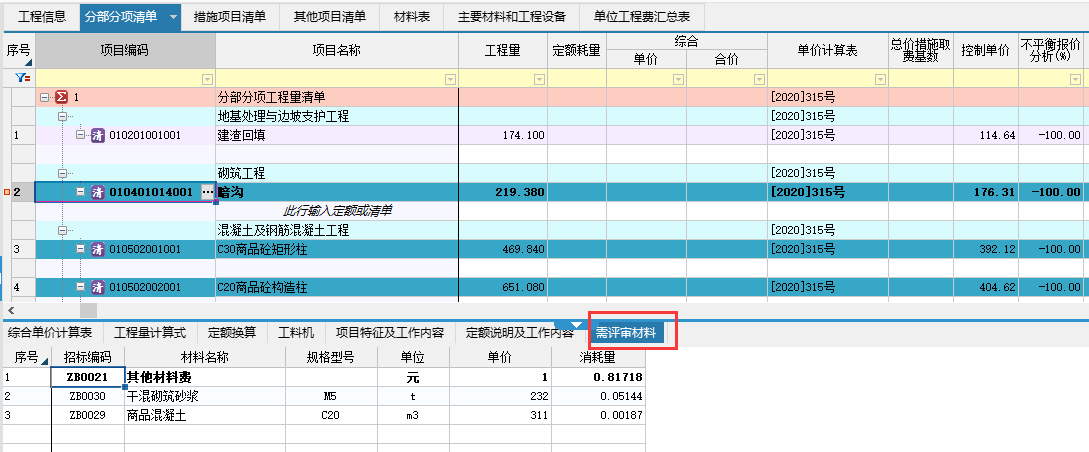
Task: Open the 分部分项清单 tab dropdown arrow
Action: click(x=173, y=17)
